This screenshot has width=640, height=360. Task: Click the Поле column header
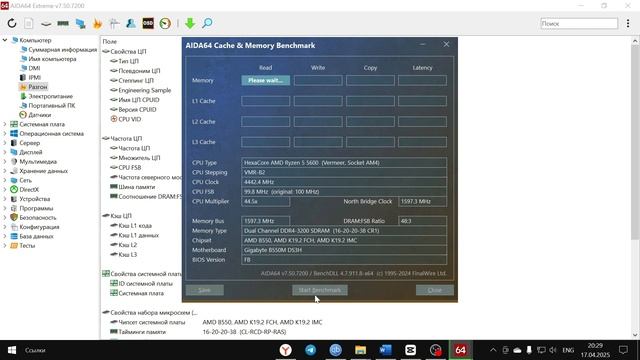110,42
